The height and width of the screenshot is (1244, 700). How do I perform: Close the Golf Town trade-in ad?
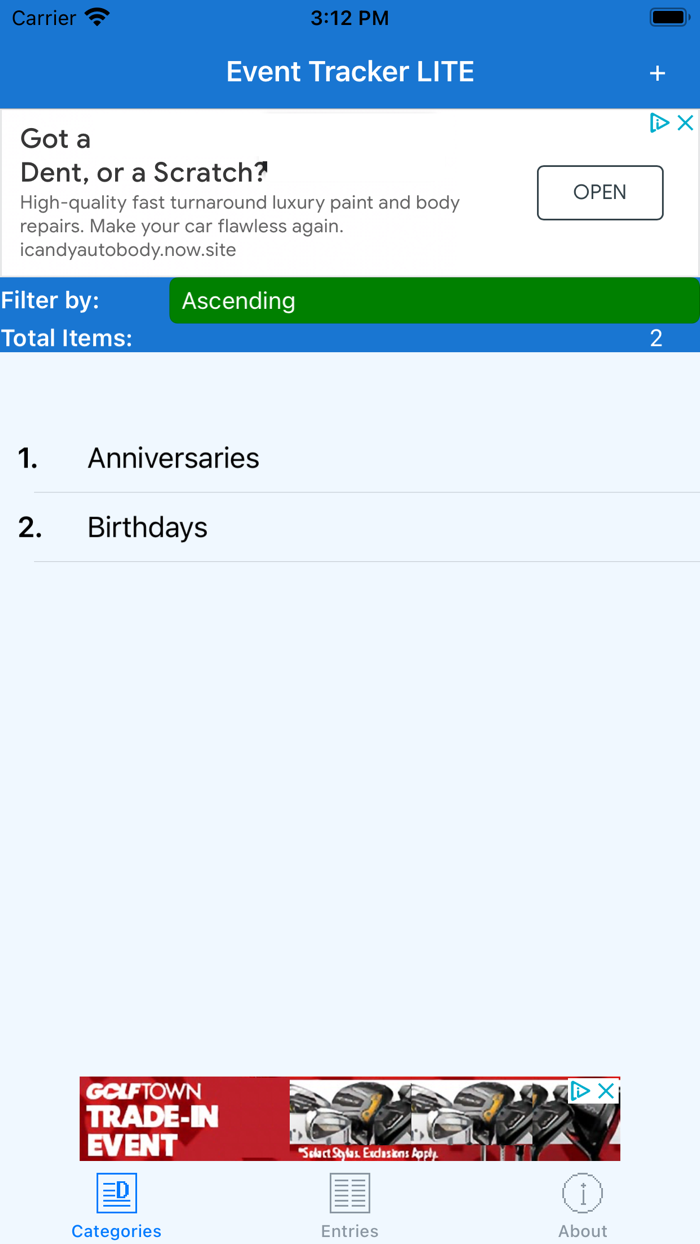click(606, 1091)
